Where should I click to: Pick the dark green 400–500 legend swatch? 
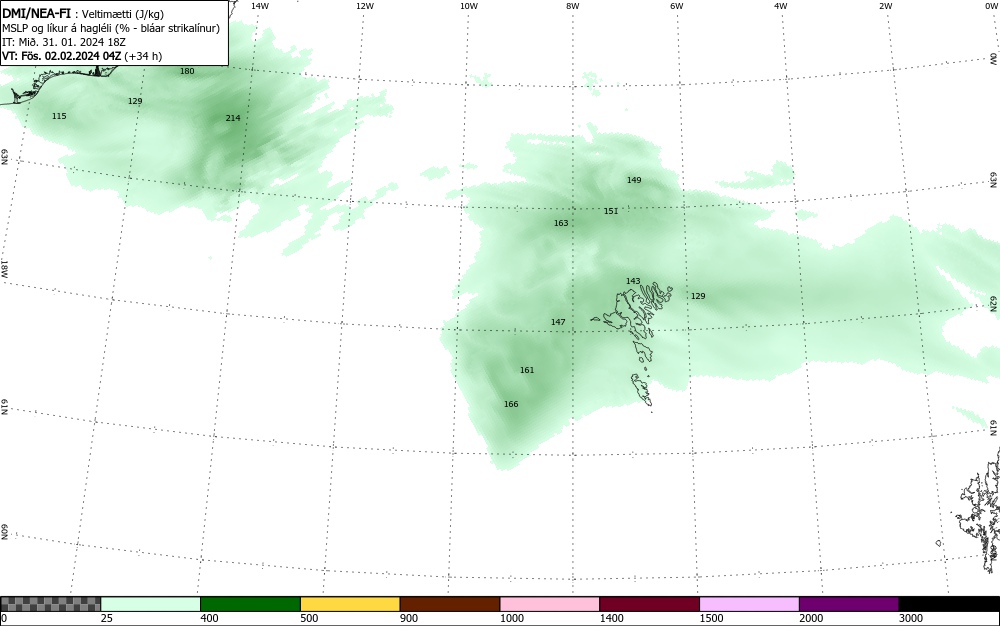coord(250,604)
